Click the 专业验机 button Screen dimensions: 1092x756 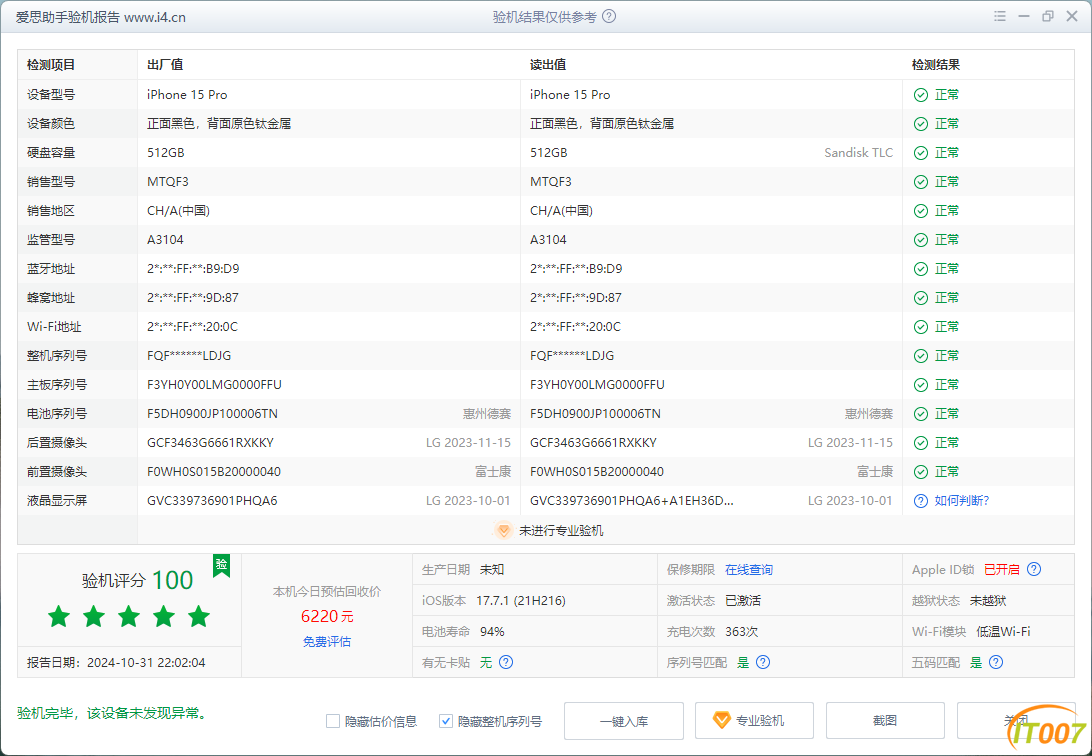pyautogui.click(x=754, y=721)
